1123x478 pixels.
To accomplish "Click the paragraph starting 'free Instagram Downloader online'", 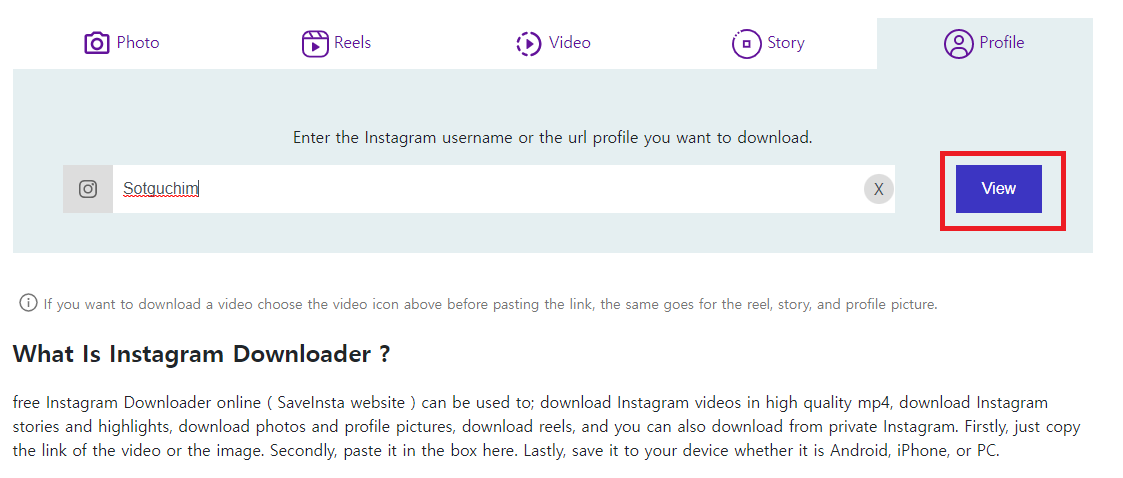I will (546, 427).
